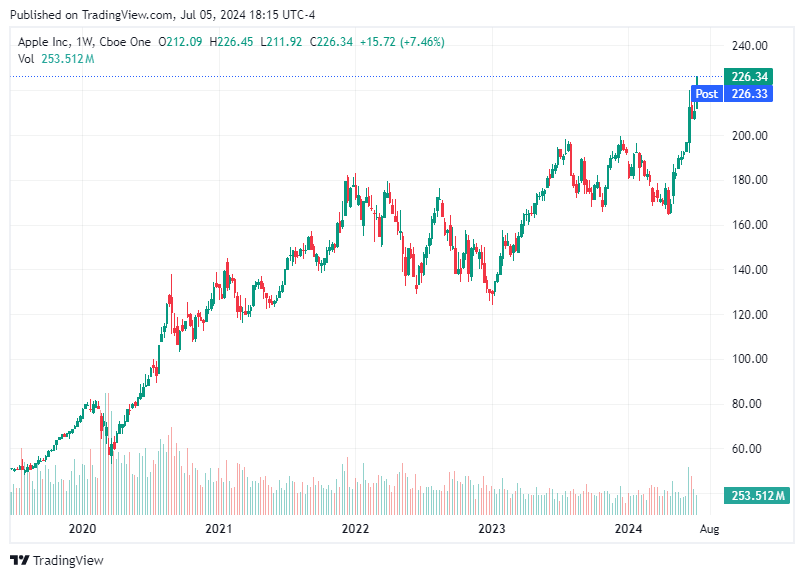Click the TradingView logo icon
Image resolution: width=804 pixels, height=578 pixels.
coord(18,561)
